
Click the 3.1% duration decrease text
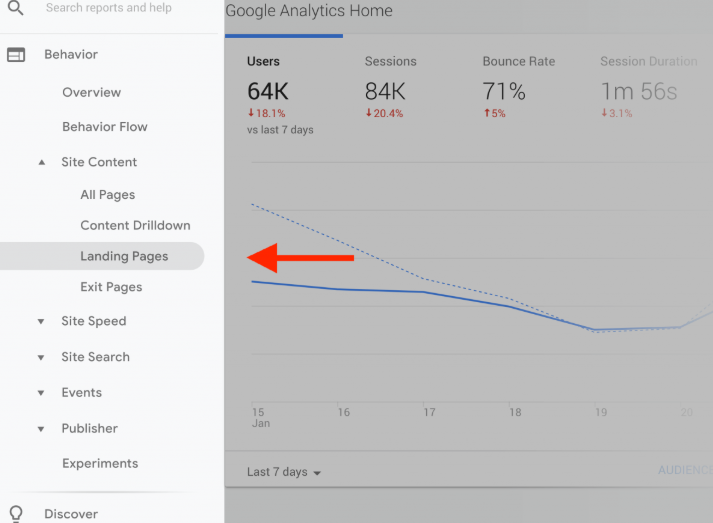pos(617,113)
